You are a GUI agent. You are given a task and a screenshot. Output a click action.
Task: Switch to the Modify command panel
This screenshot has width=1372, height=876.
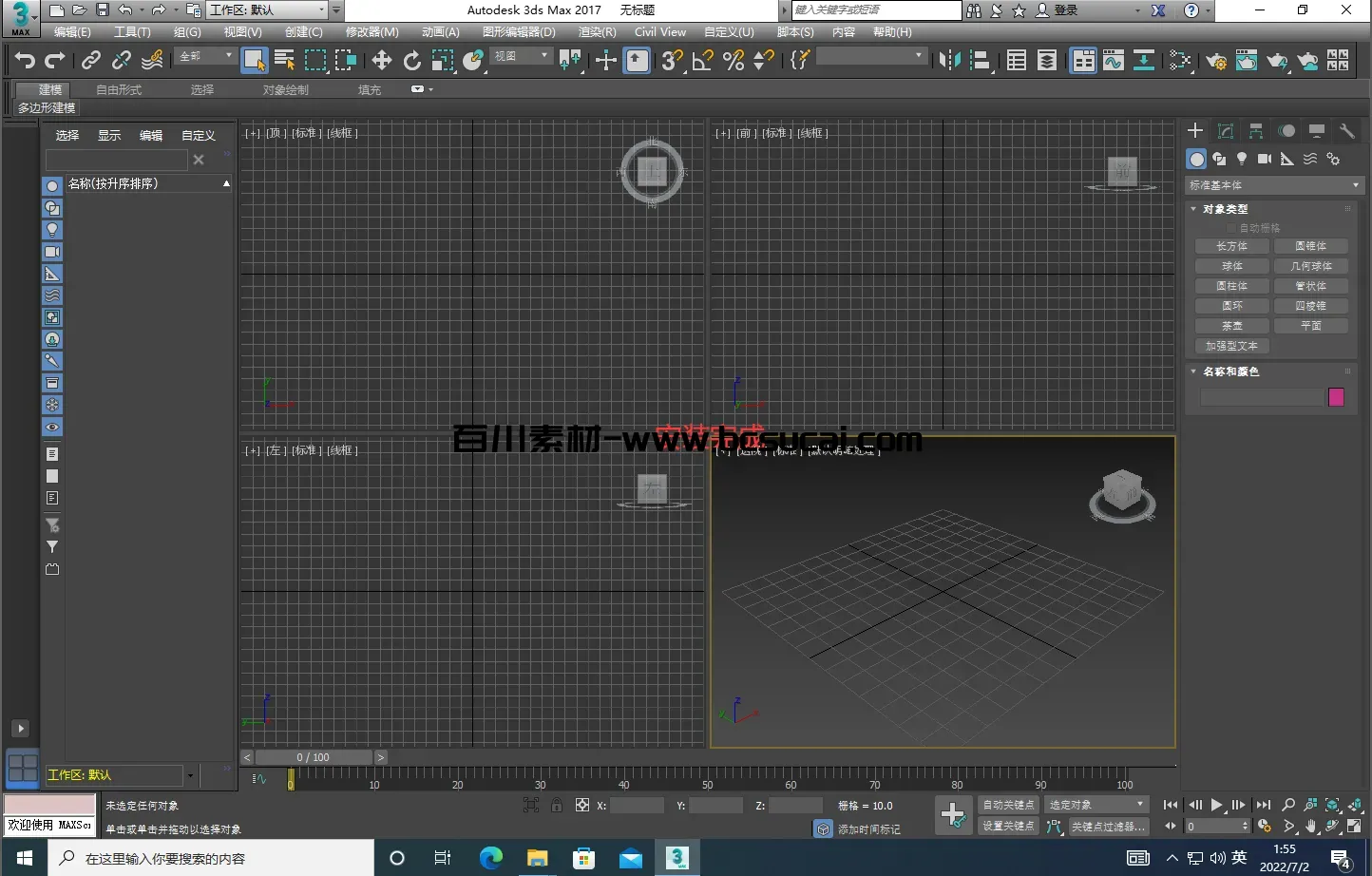coord(1226,131)
